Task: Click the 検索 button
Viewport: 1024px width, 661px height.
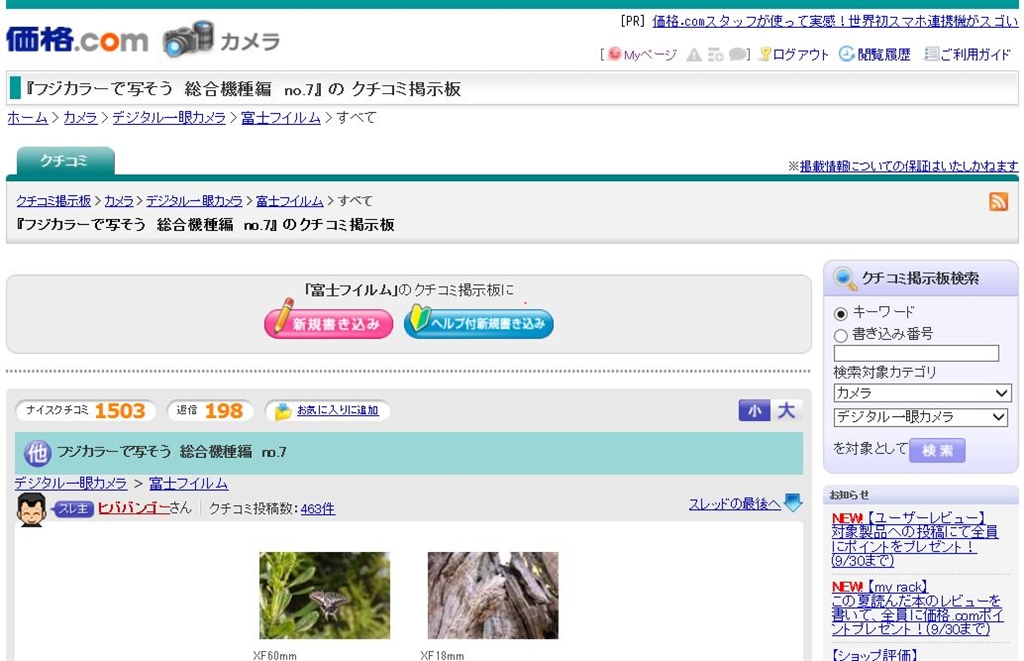Action: click(x=937, y=450)
